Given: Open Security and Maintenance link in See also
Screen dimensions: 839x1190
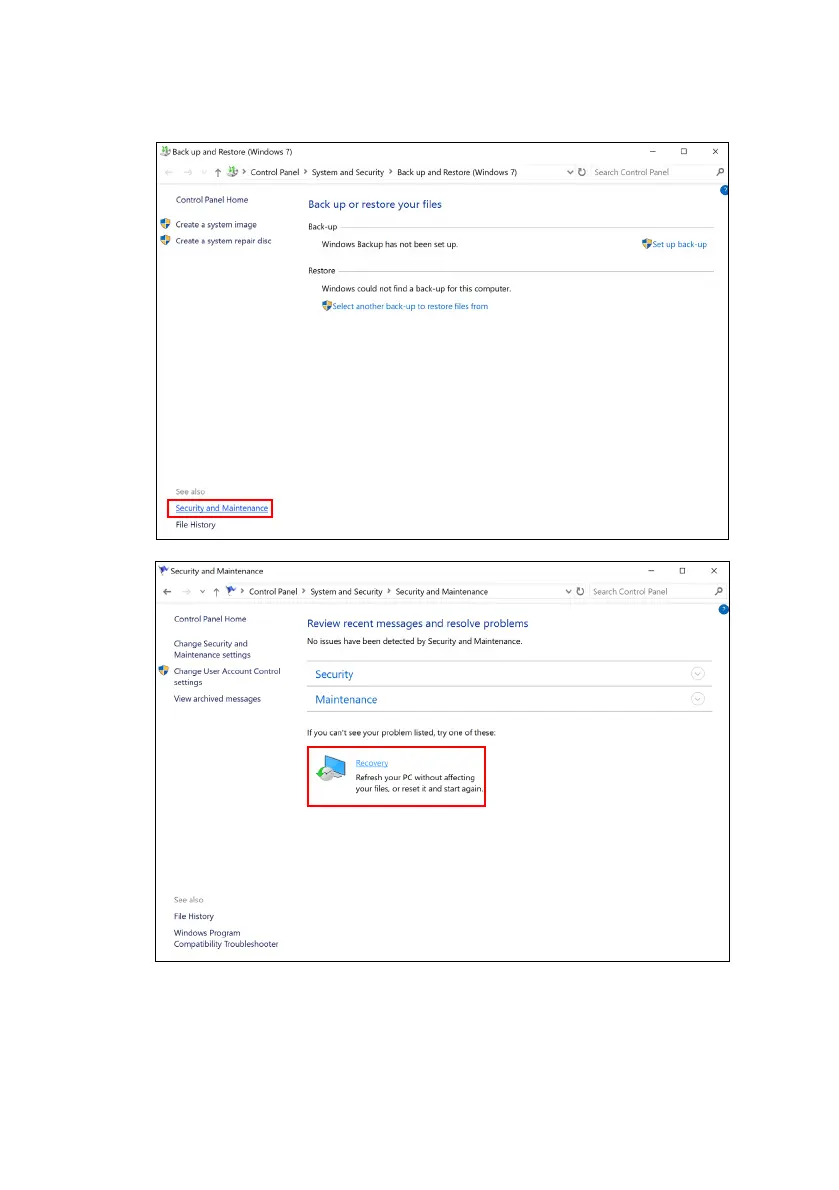Looking at the screenshot, I should point(222,508).
